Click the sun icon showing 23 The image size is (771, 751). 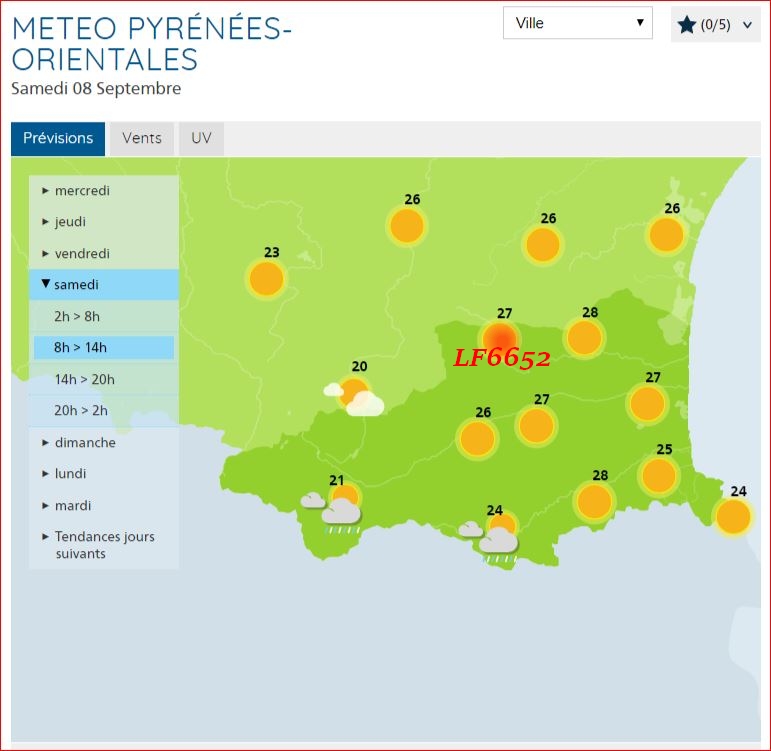coord(266,278)
